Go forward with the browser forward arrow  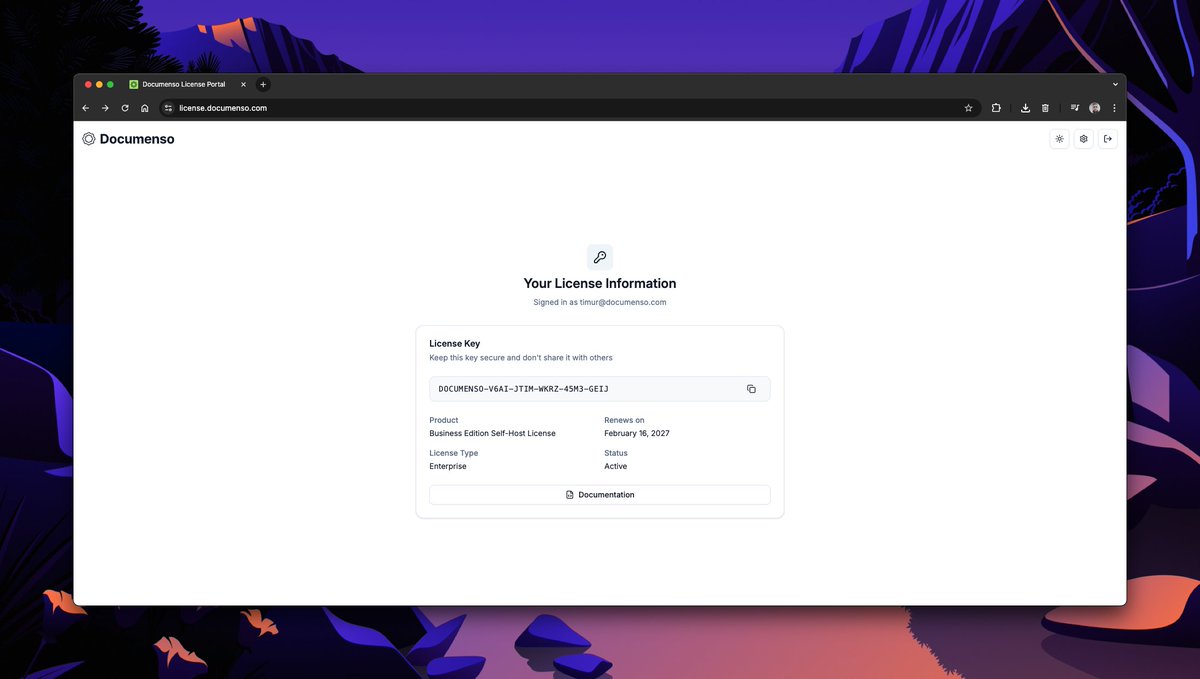(x=105, y=108)
